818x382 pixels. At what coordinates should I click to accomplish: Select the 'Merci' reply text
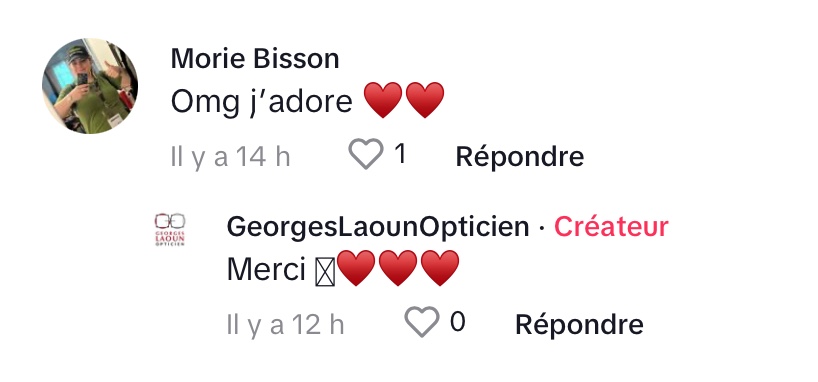[x=266, y=270]
